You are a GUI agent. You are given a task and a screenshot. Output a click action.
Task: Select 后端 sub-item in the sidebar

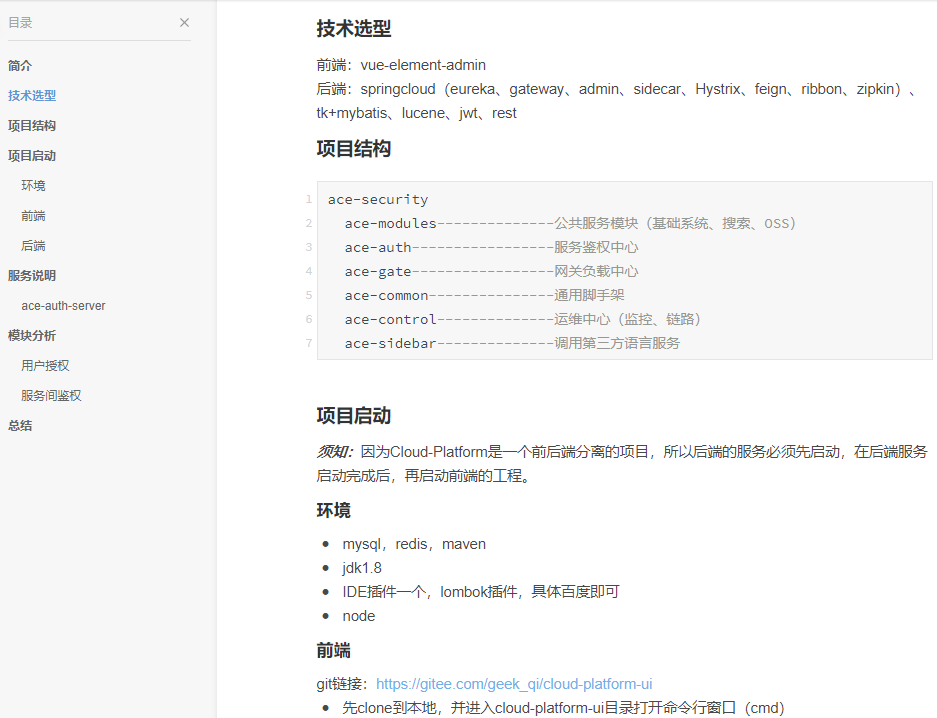click(x=33, y=246)
